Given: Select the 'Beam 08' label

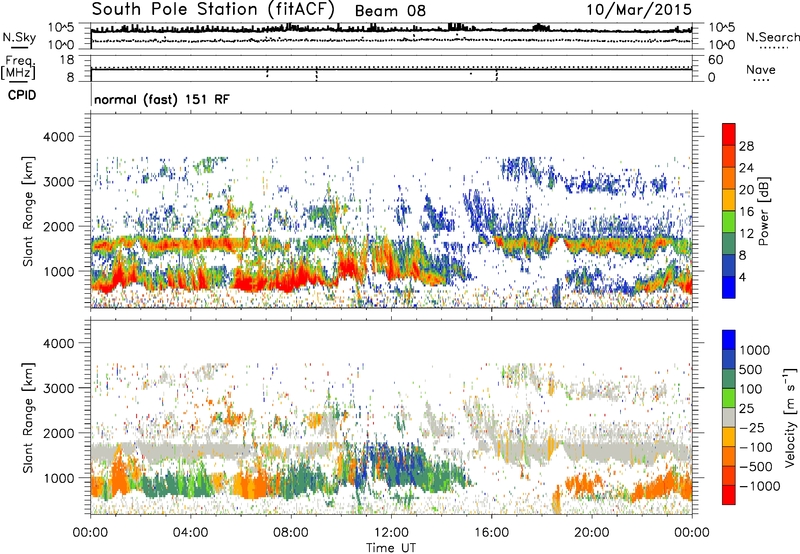Looking at the screenshot, I should pos(390,11).
